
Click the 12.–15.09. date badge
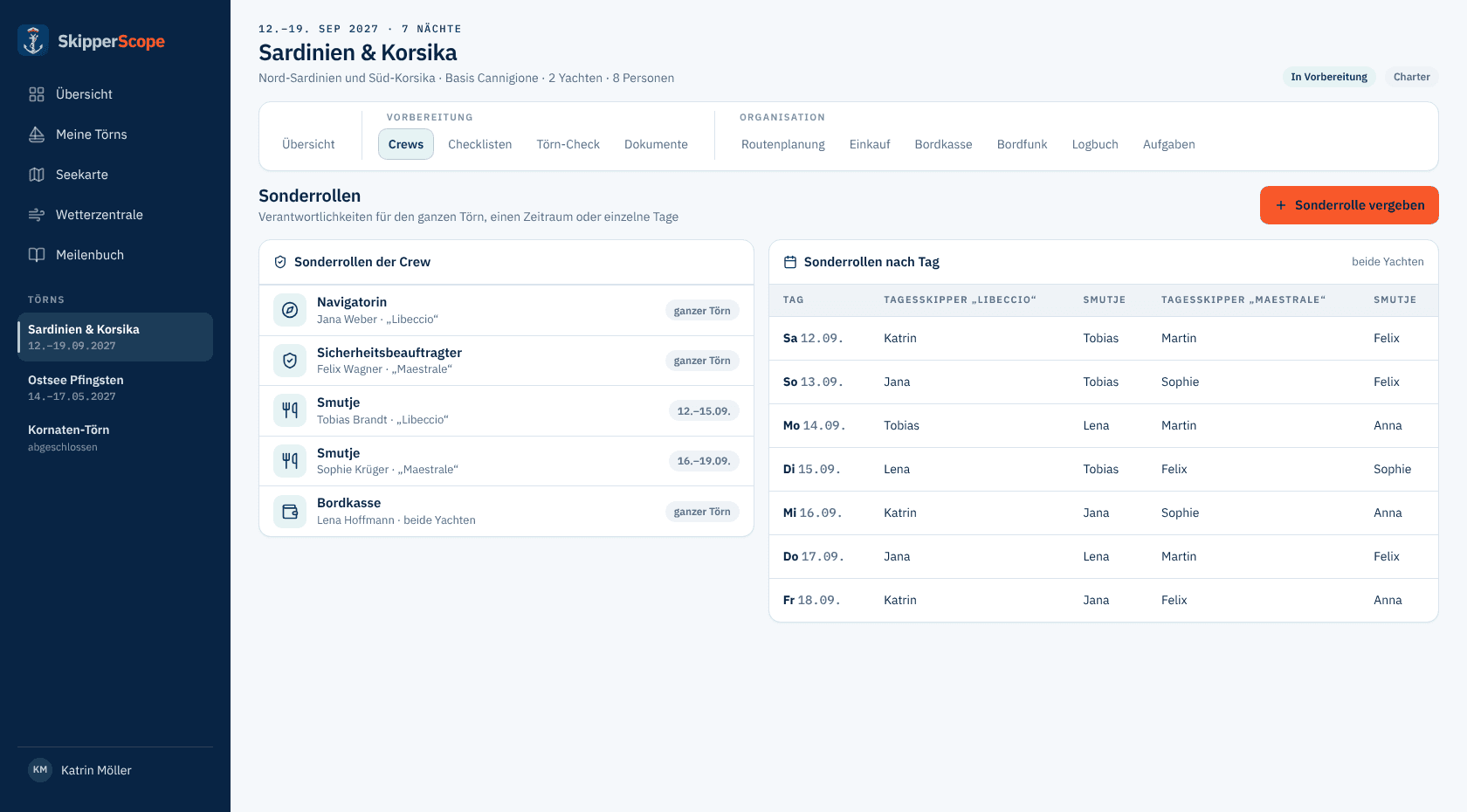(704, 410)
